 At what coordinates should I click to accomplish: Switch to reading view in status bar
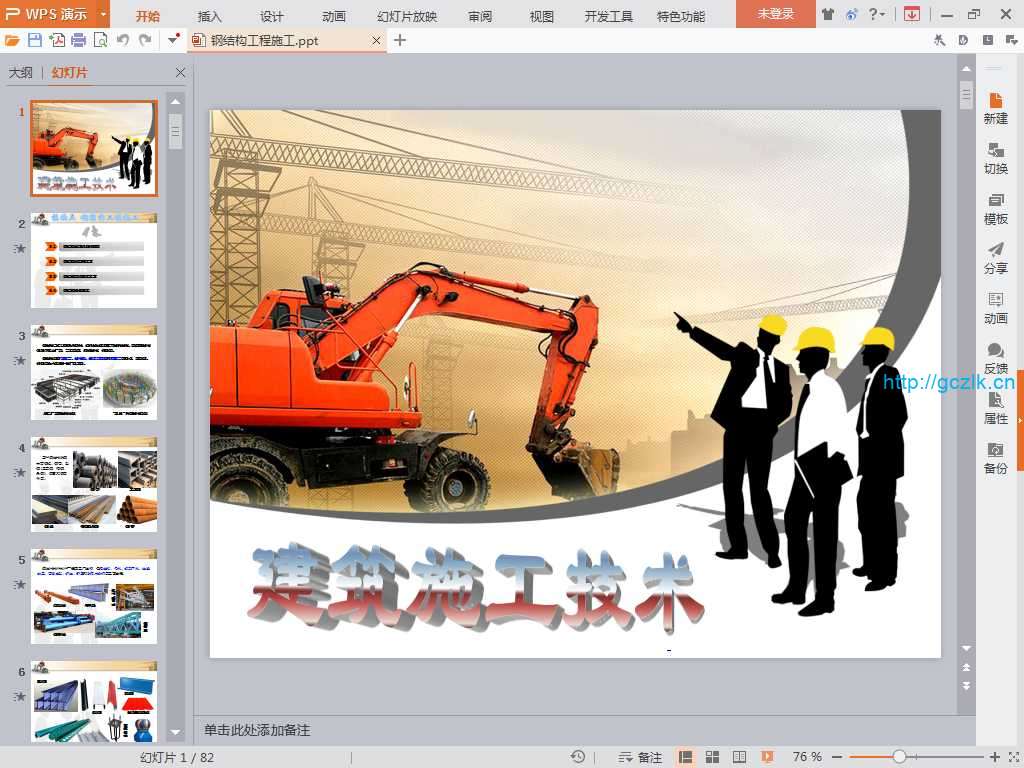point(740,757)
